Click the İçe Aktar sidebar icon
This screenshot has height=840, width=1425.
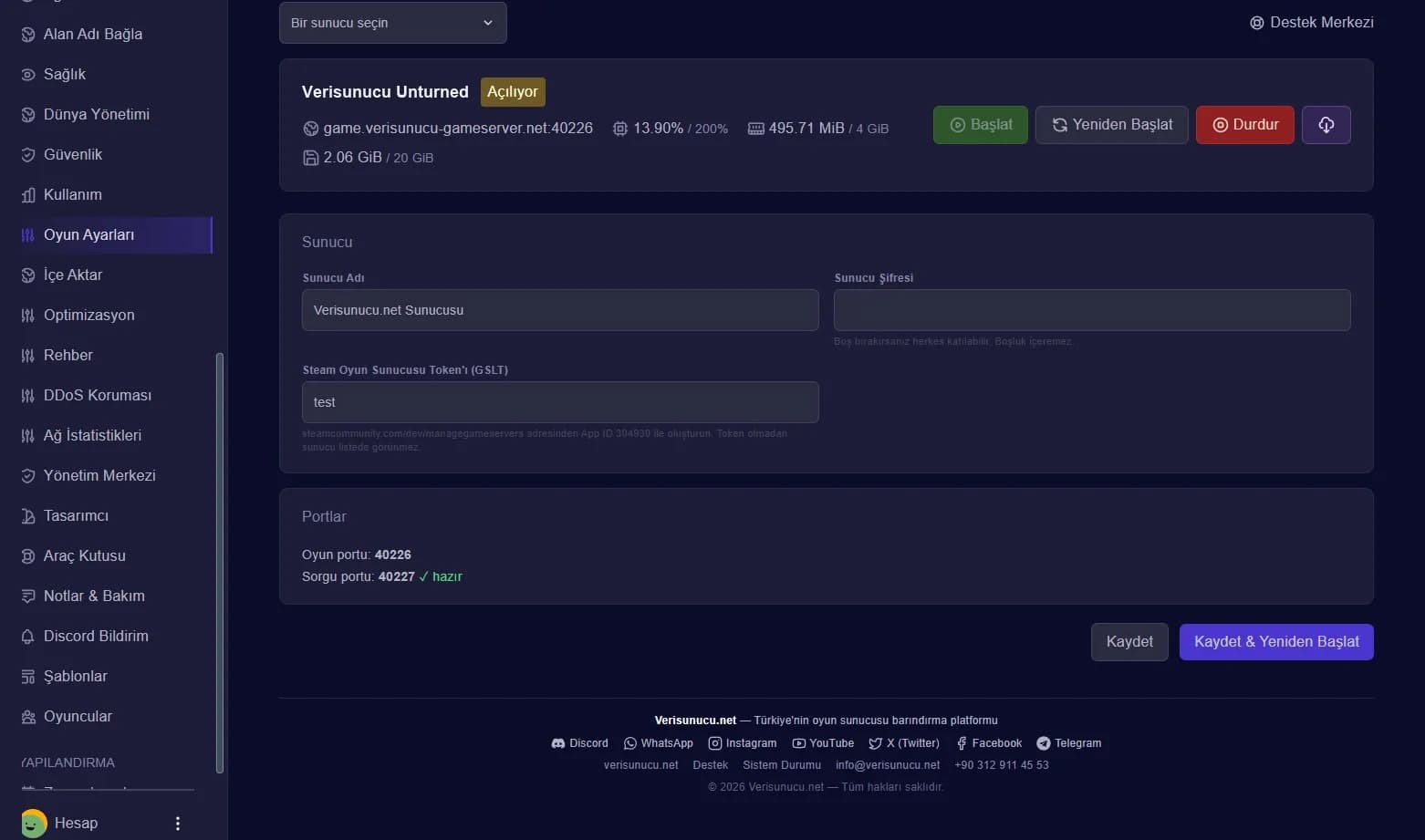(28, 275)
